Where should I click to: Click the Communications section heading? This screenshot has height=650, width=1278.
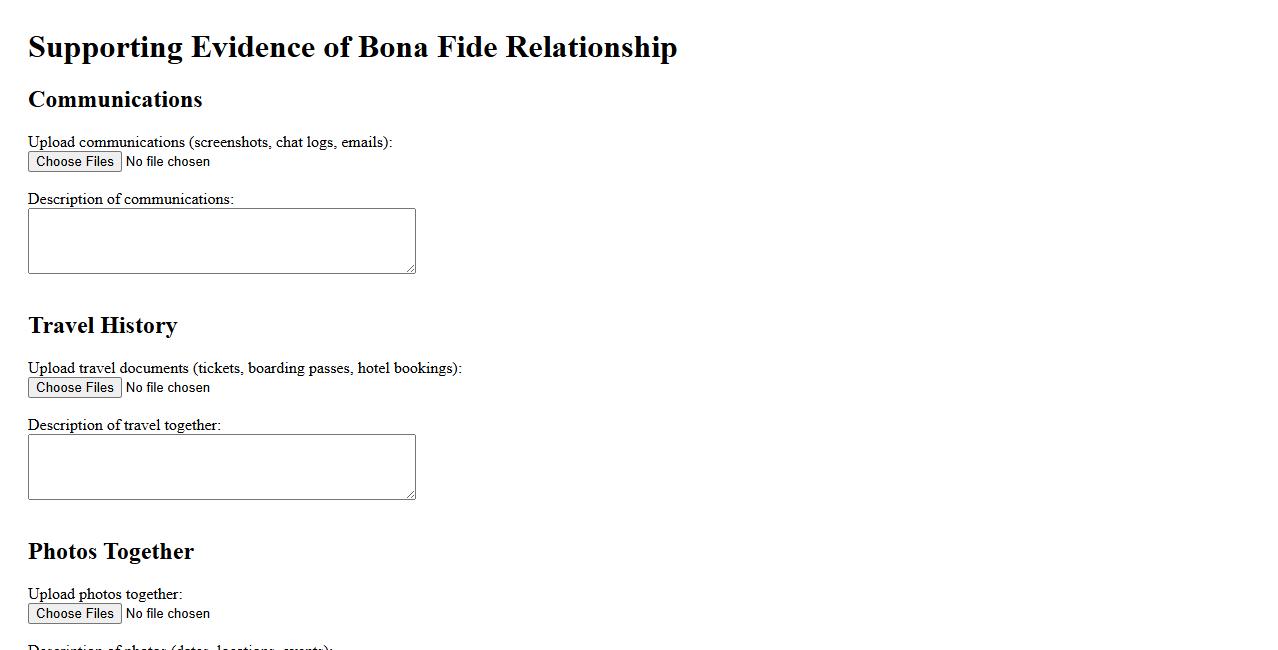[115, 100]
